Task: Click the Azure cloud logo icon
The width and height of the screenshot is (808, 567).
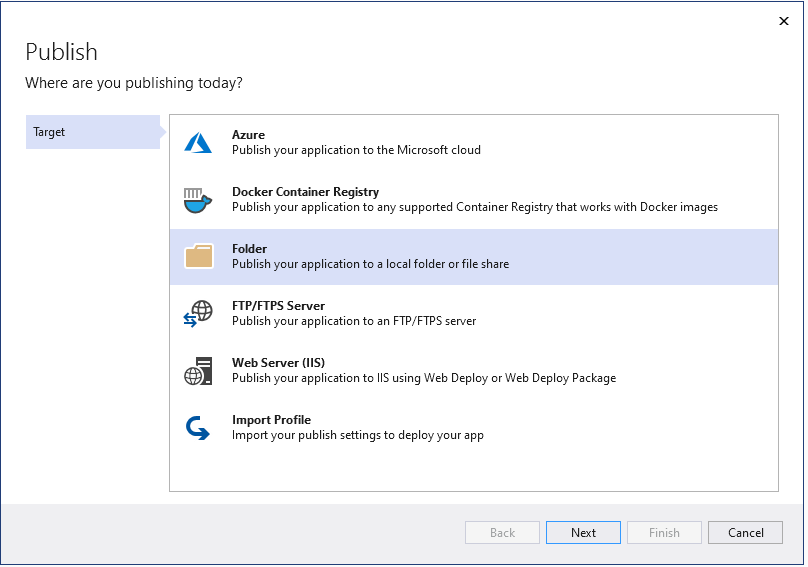Action: [198, 143]
